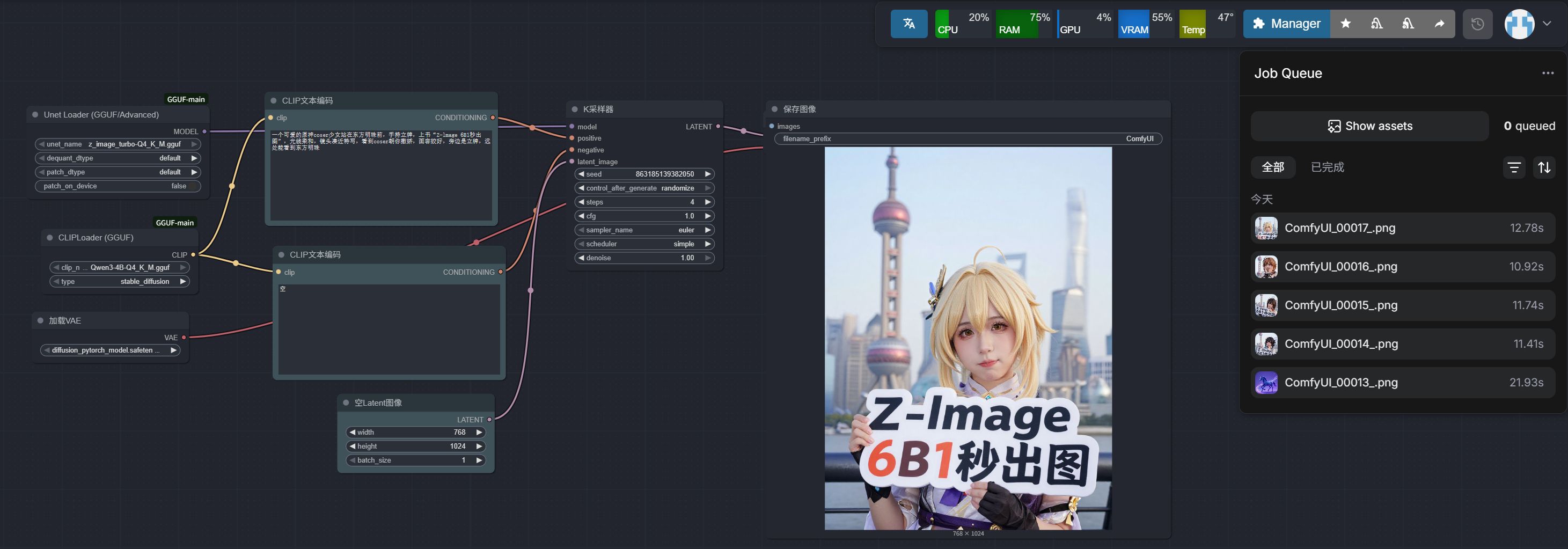Open the control_after_generate dropdown
This screenshot has height=549, width=1568.
pyautogui.click(x=644, y=188)
